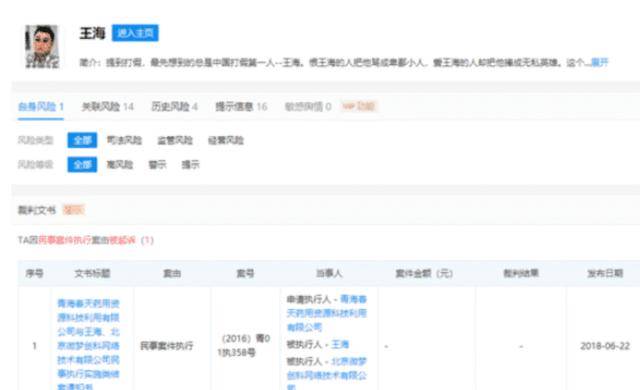Filter by 警示 level

point(158,165)
